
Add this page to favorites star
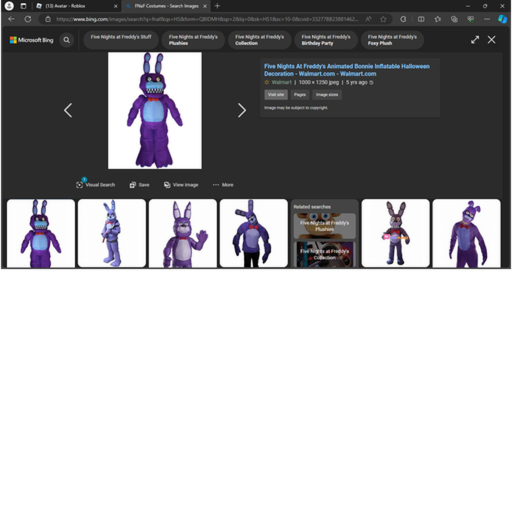click(383, 19)
